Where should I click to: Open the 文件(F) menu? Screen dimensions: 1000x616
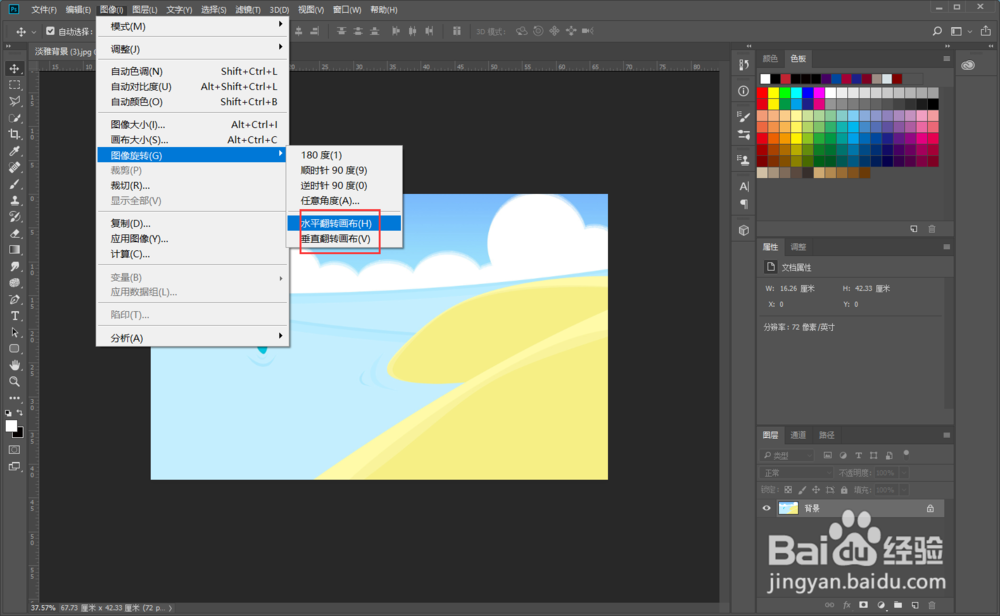tap(44, 10)
